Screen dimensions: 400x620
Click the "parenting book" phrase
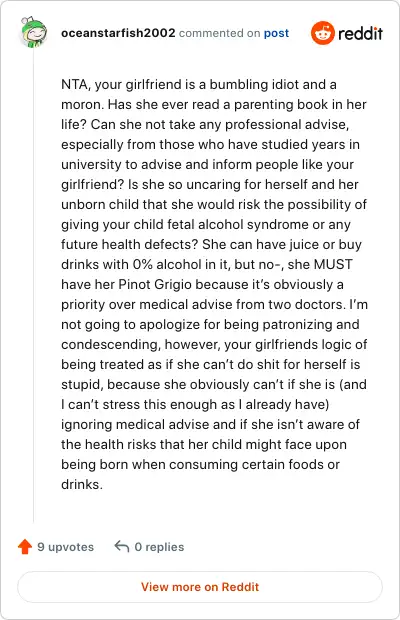(x=281, y=105)
